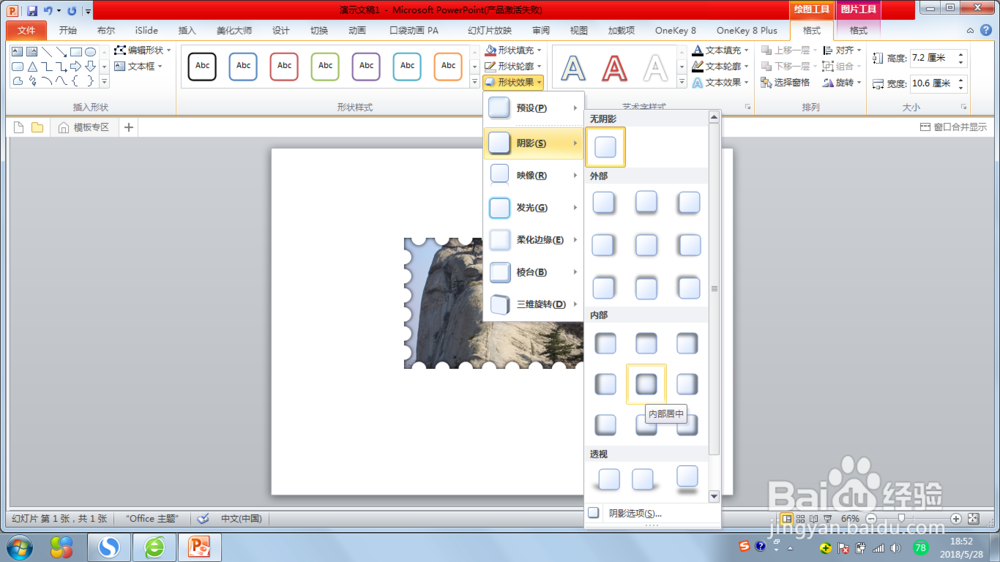Viewport: 1000px width, 562px height.
Task: Expand the shapes gallery more arrow
Action: (x=105, y=82)
